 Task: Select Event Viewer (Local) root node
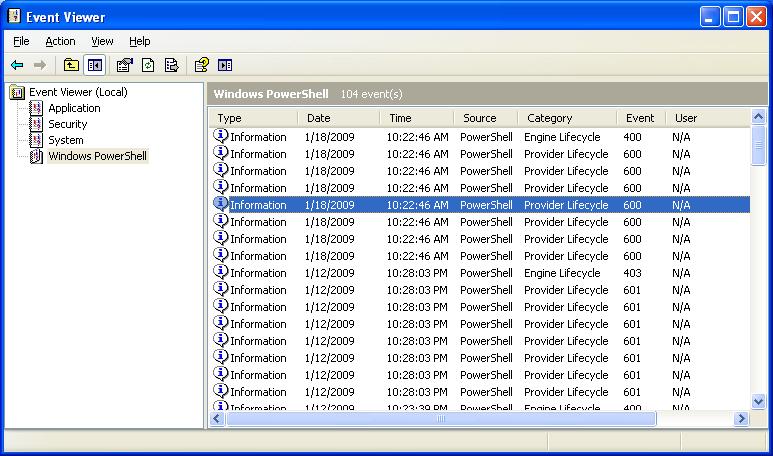tap(78, 92)
